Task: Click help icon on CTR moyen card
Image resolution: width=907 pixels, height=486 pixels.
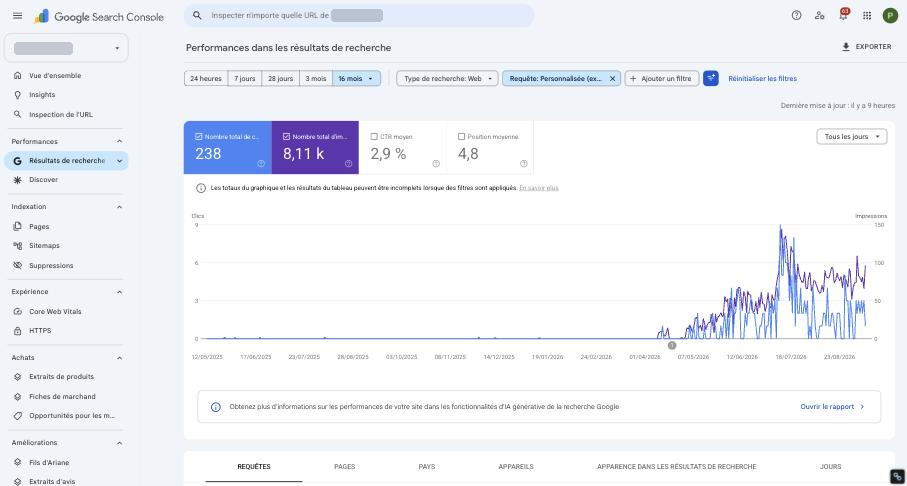Action: point(436,164)
